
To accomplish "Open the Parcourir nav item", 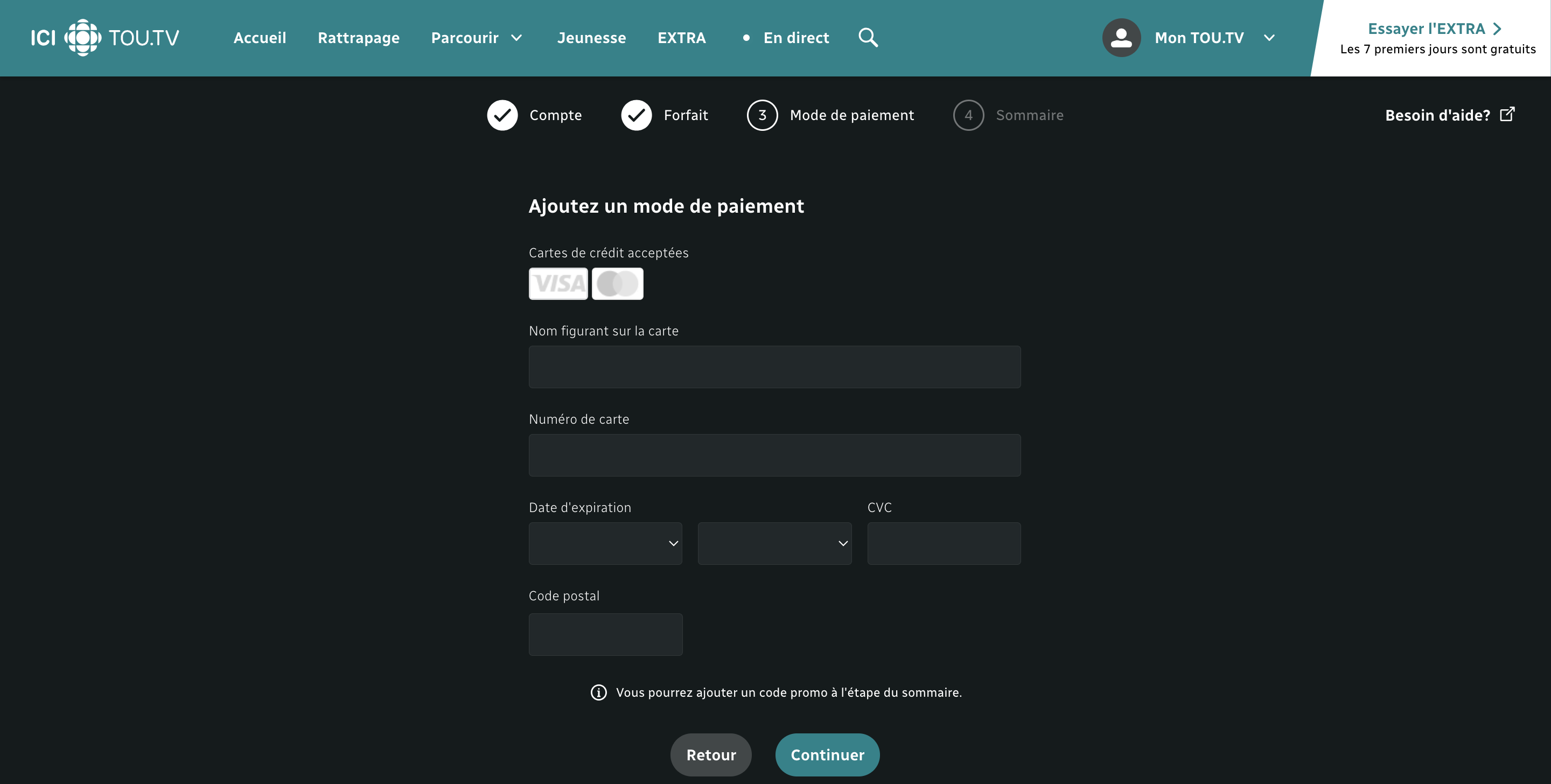I will tap(464, 38).
